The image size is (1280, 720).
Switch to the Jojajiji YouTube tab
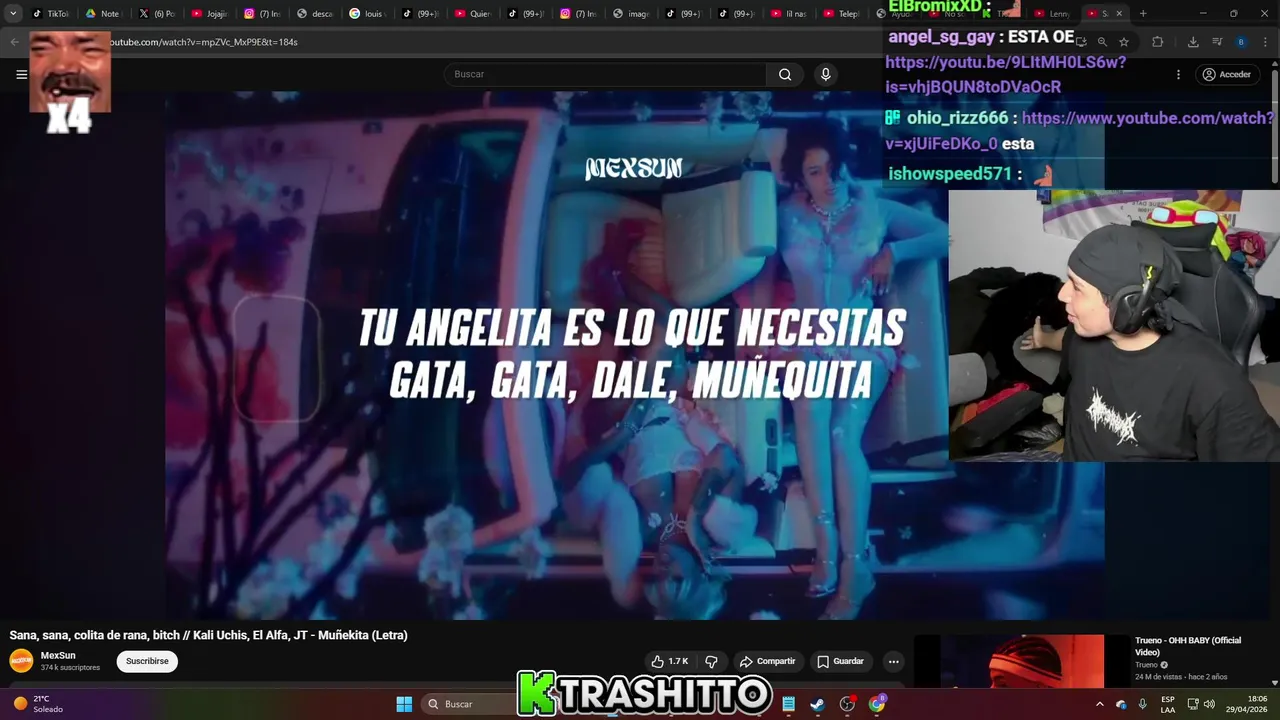[210, 14]
